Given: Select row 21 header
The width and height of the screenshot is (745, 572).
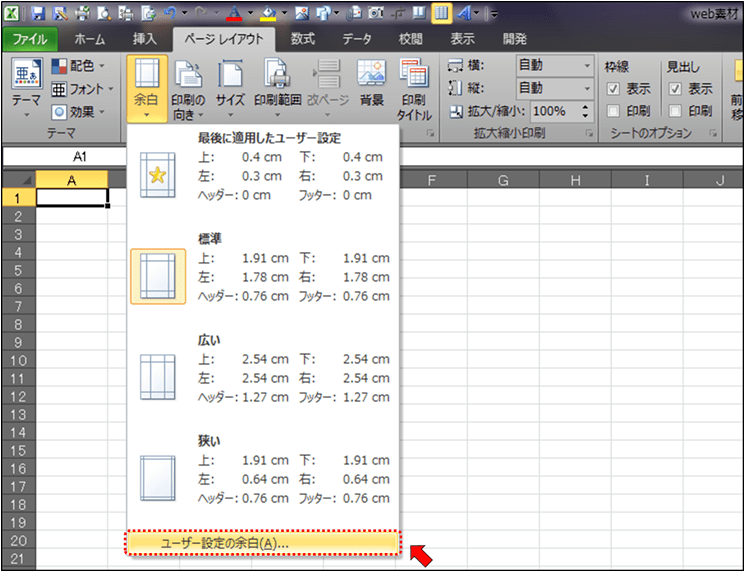Looking at the screenshot, I should click(19, 559).
